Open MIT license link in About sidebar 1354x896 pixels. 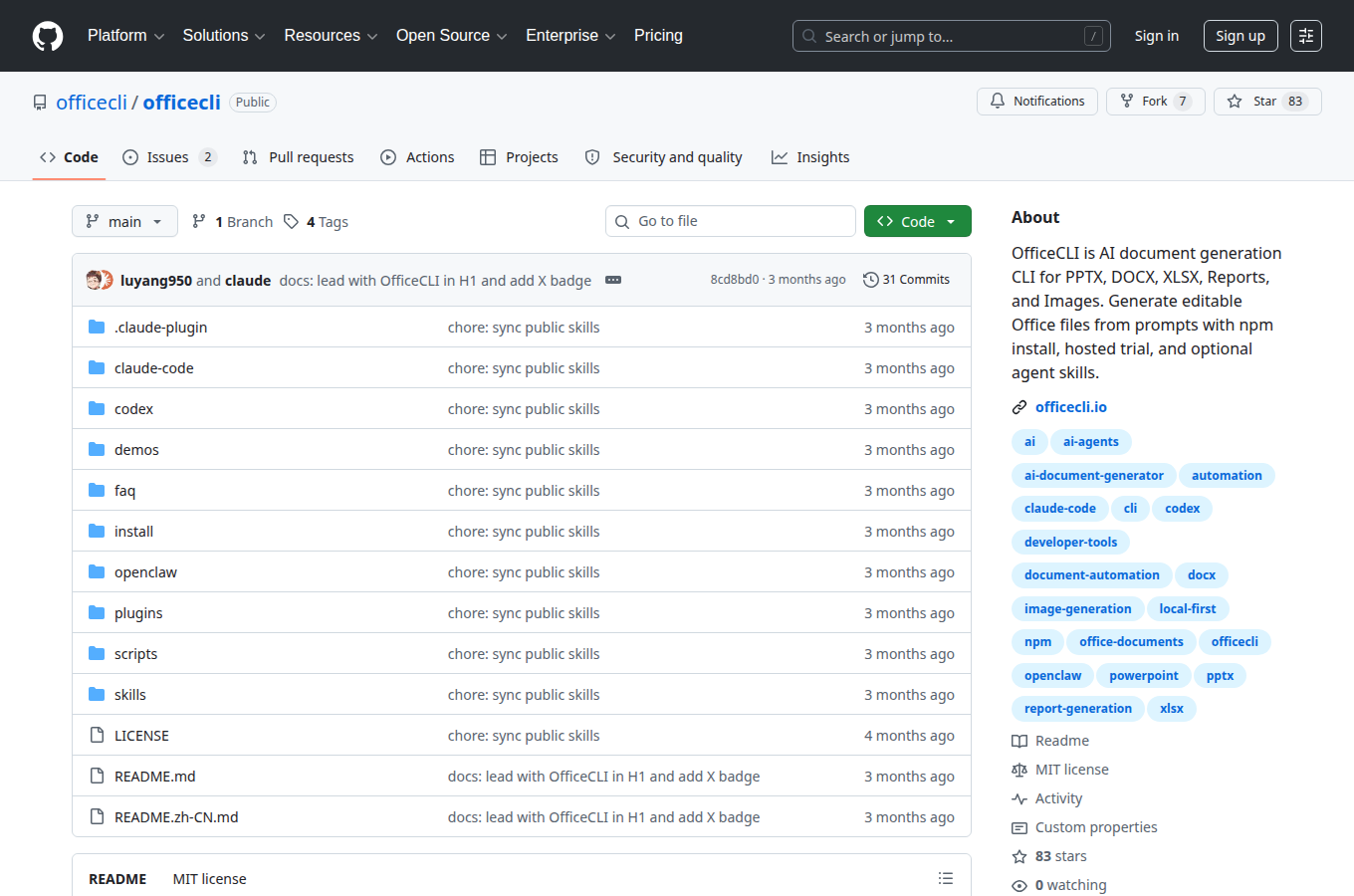pyautogui.click(x=1060, y=770)
